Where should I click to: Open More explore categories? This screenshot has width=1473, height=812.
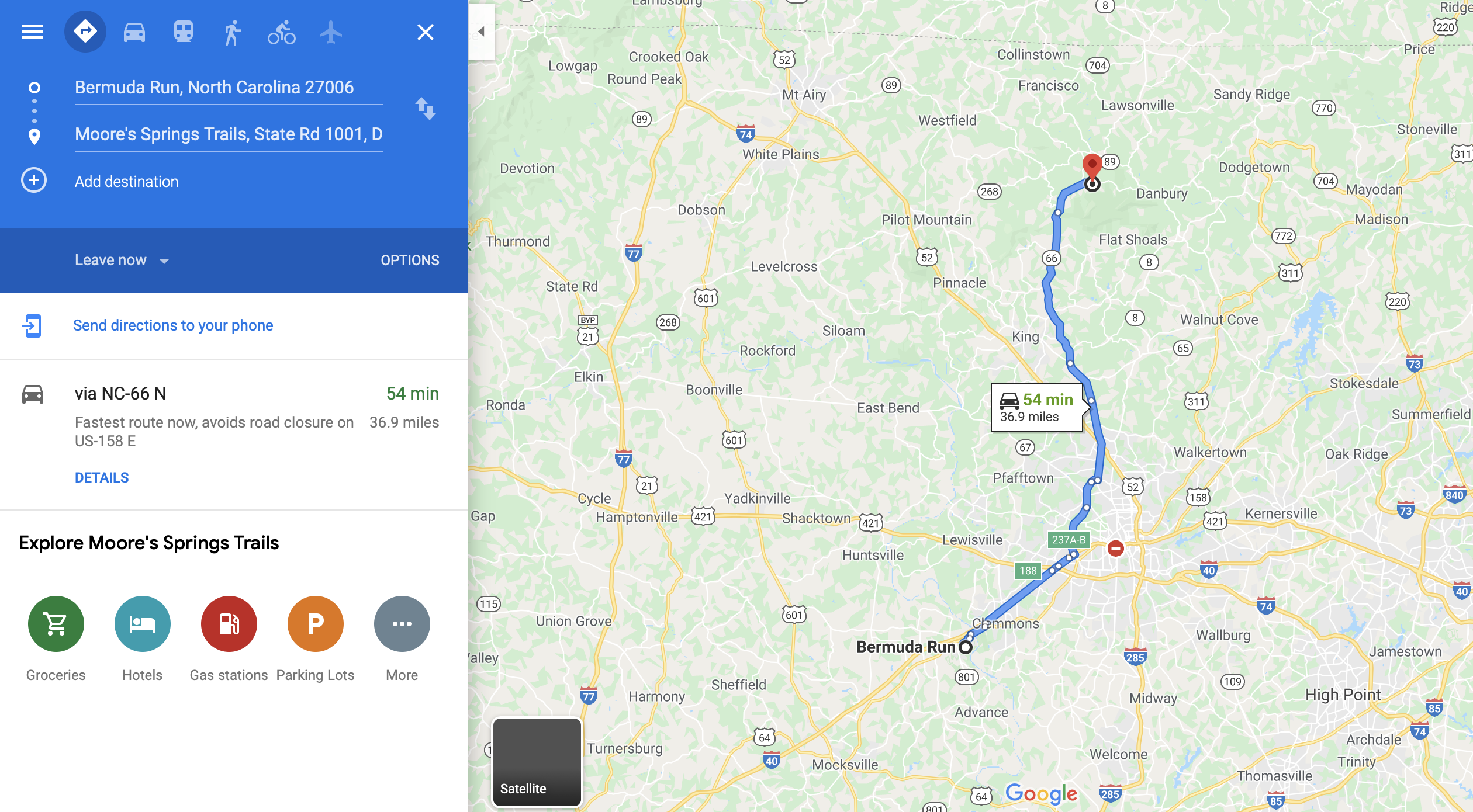[x=402, y=624]
